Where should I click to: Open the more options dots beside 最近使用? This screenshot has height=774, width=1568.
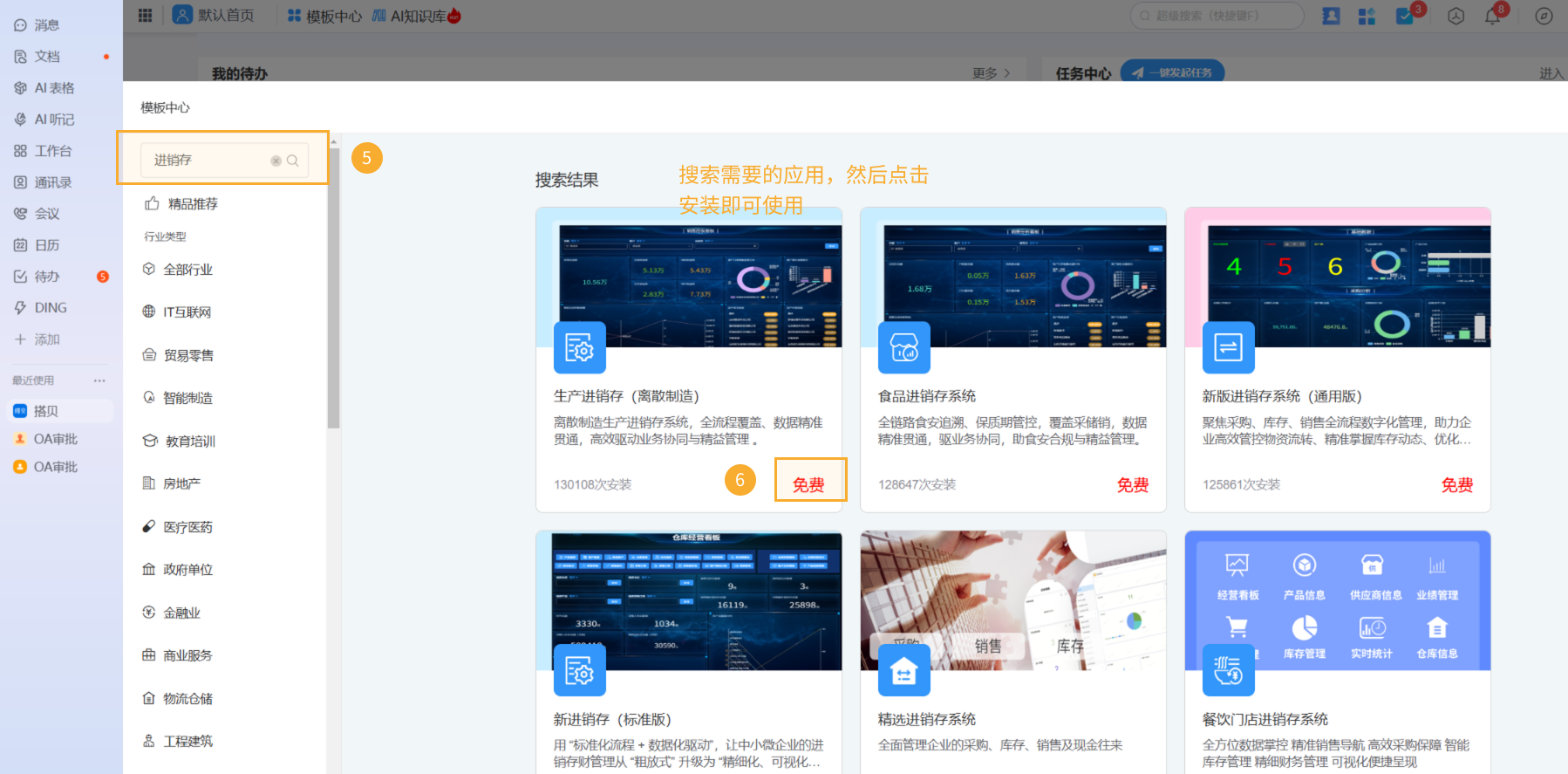99,380
